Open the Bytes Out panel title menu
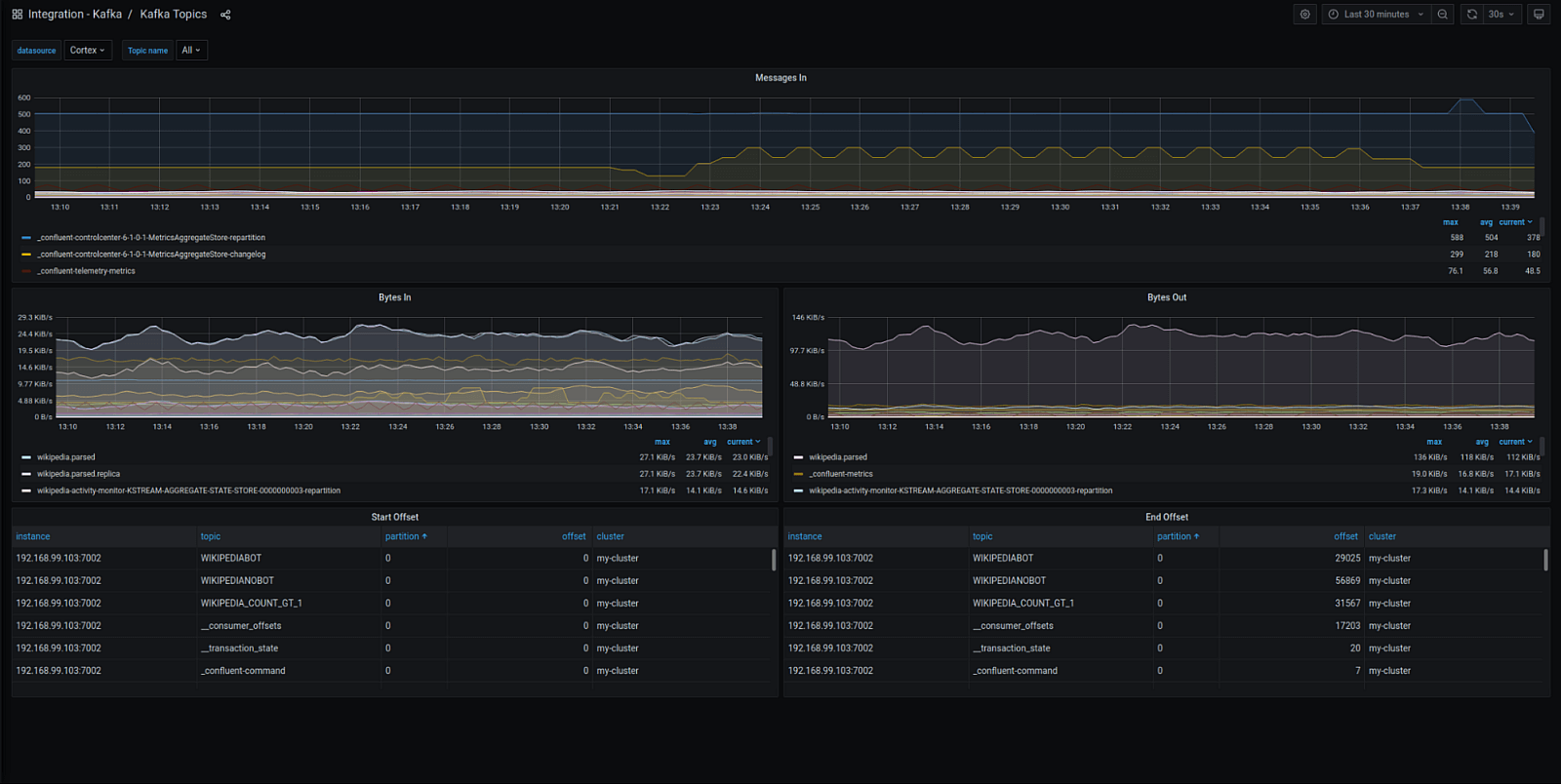 [x=1166, y=297]
